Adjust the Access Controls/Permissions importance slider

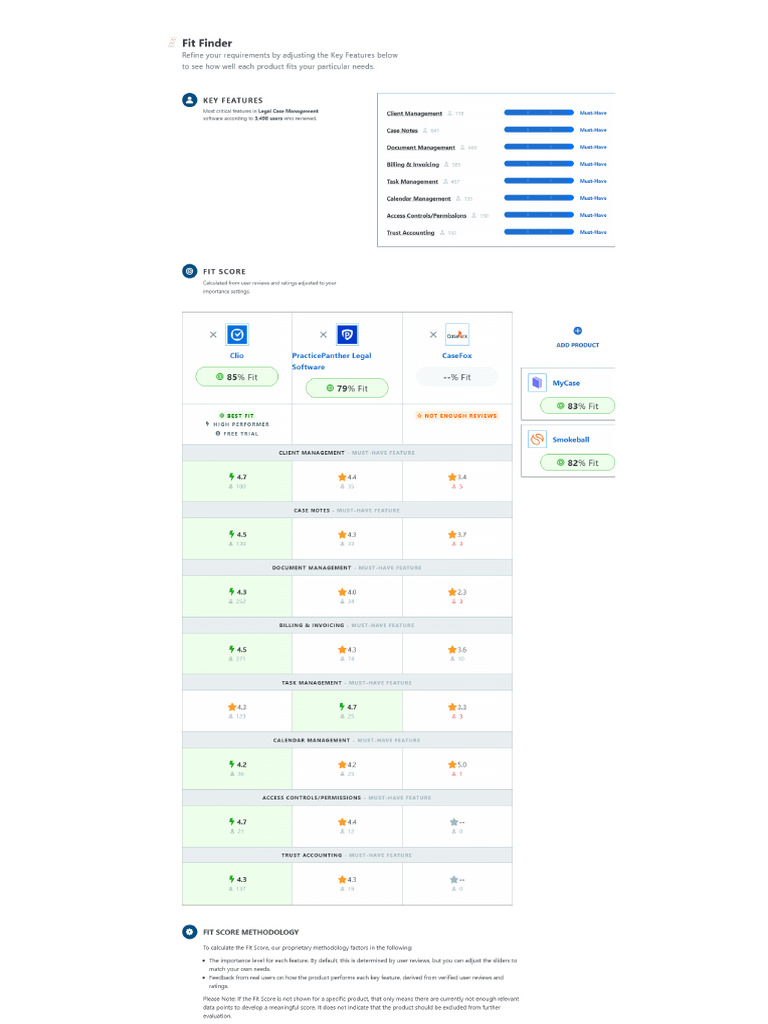pyautogui.click(x=539, y=215)
